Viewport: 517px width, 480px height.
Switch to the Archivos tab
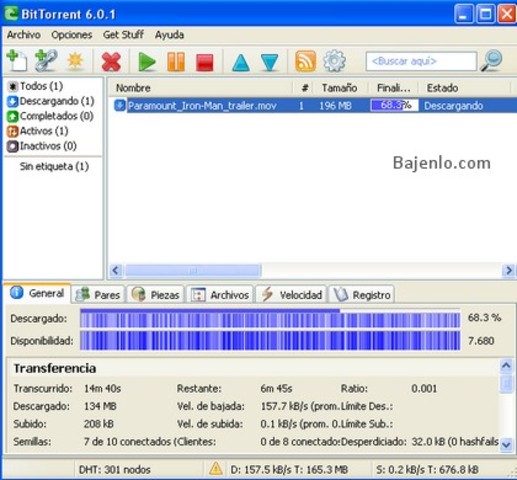[220, 295]
